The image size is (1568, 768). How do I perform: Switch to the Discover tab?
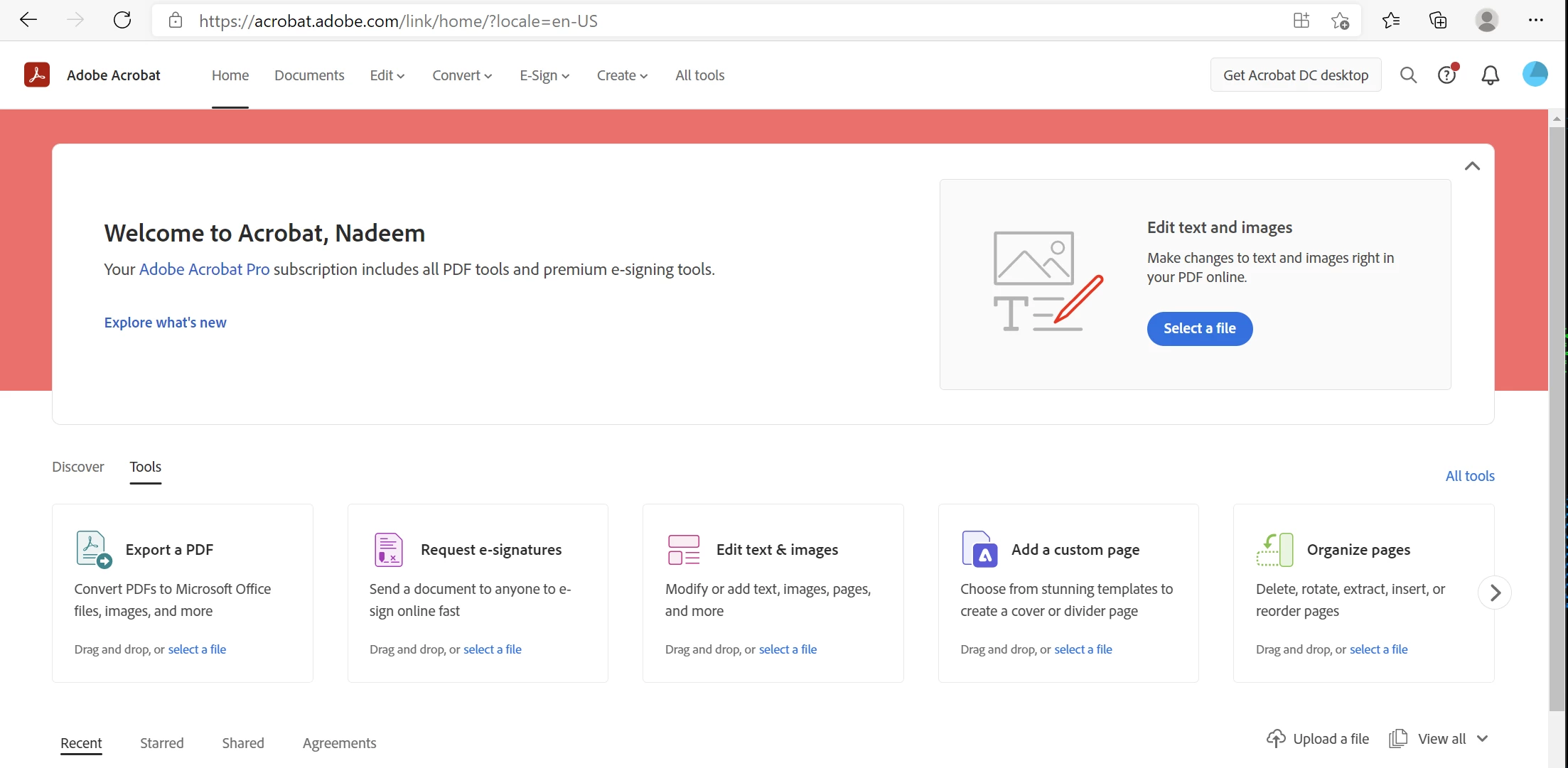pyautogui.click(x=78, y=467)
